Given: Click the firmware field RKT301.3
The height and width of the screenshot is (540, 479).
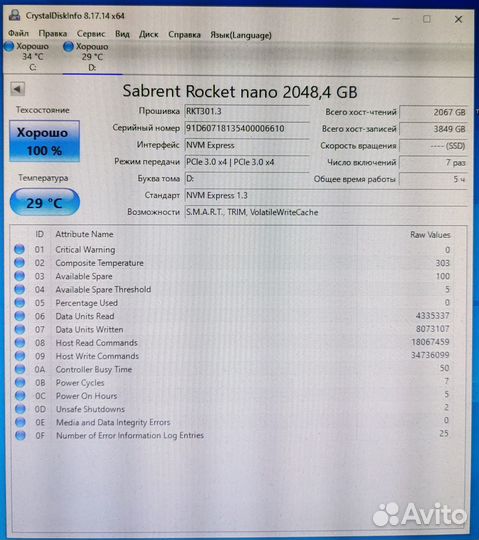Looking at the screenshot, I should (x=247, y=112).
